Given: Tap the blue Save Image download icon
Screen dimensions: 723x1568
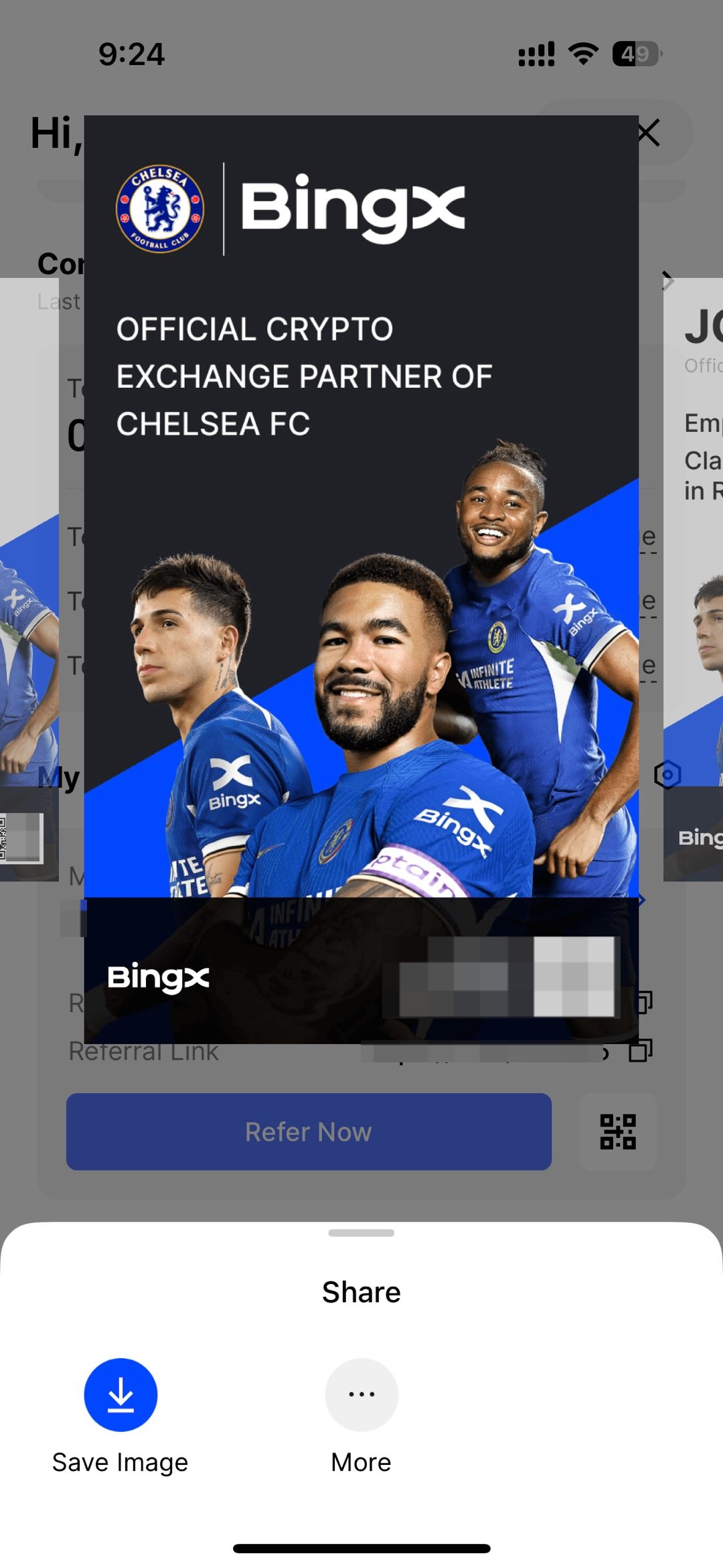Looking at the screenshot, I should click(x=120, y=1395).
